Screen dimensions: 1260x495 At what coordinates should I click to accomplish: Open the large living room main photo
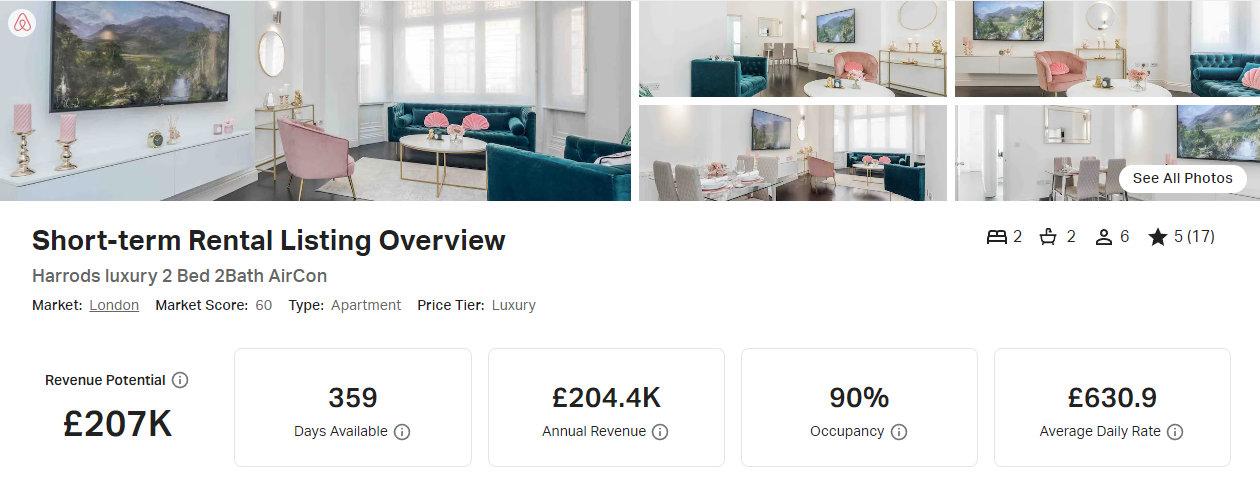coord(315,100)
